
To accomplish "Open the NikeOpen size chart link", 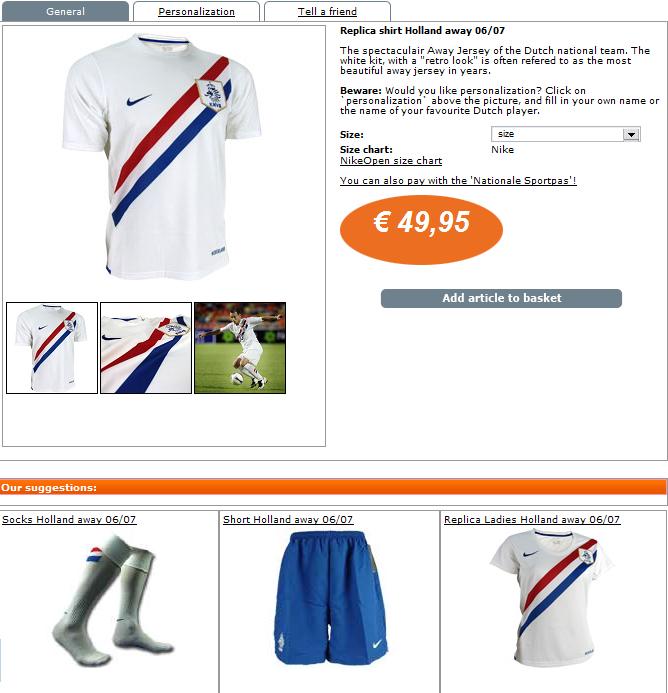I will coord(391,161).
